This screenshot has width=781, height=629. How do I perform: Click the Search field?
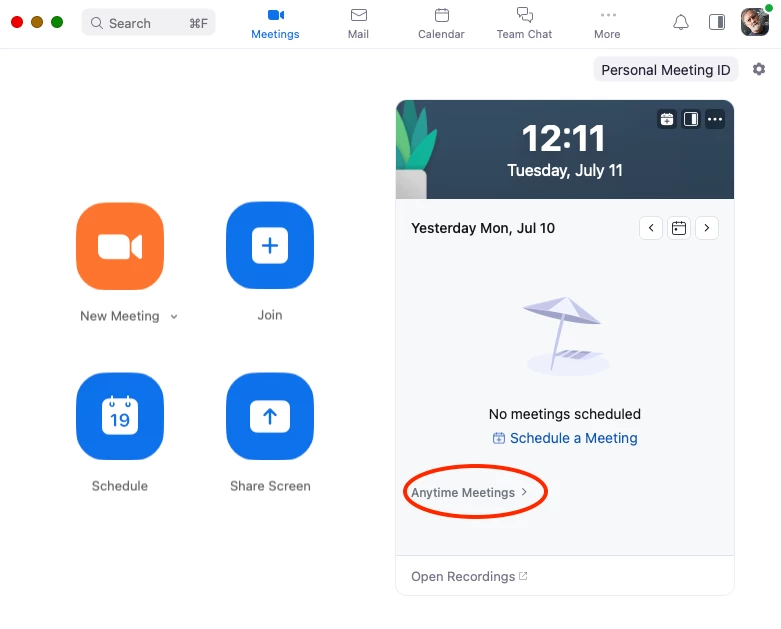(x=148, y=23)
